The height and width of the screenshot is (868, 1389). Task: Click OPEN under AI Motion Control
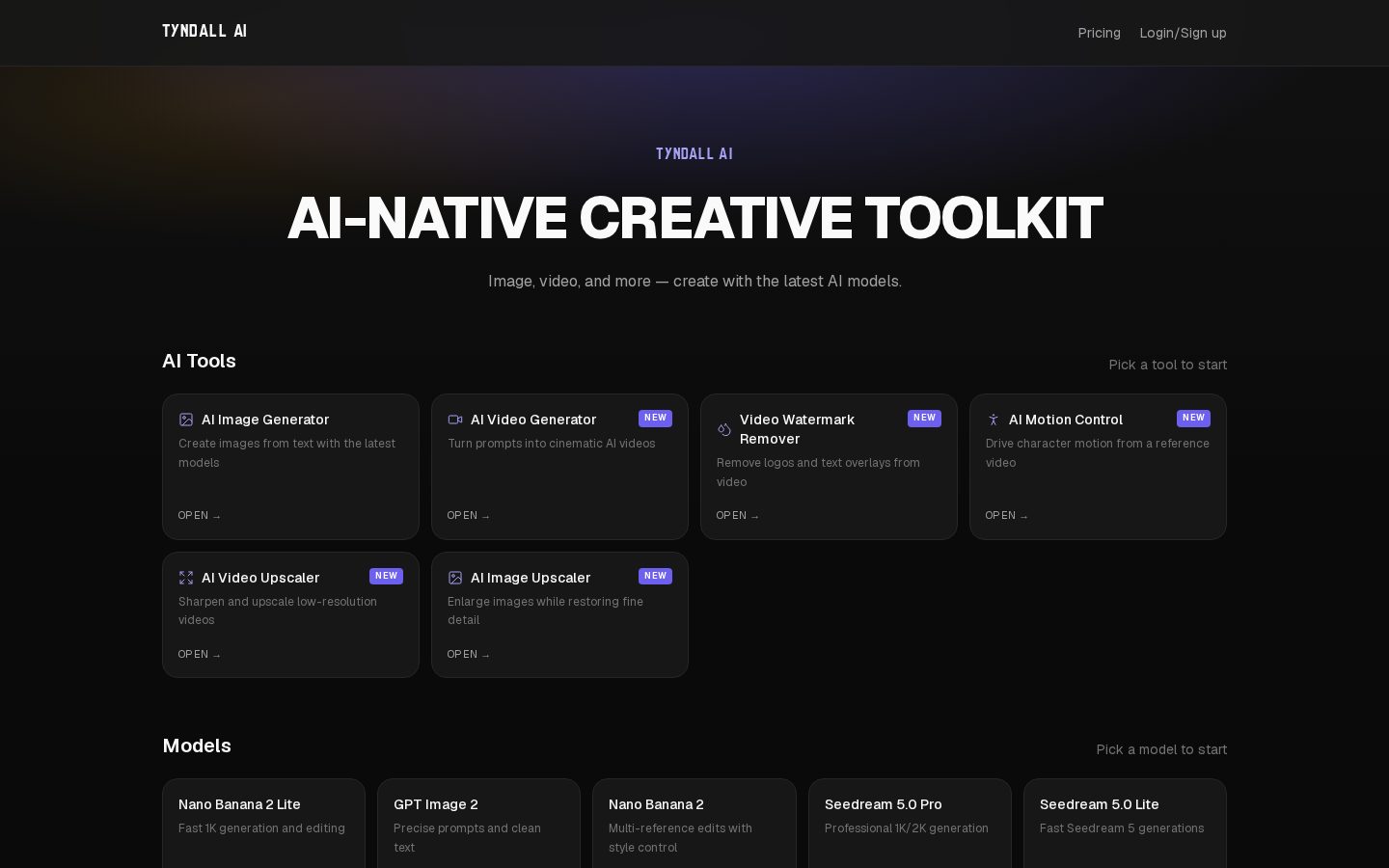[1007, 515]
